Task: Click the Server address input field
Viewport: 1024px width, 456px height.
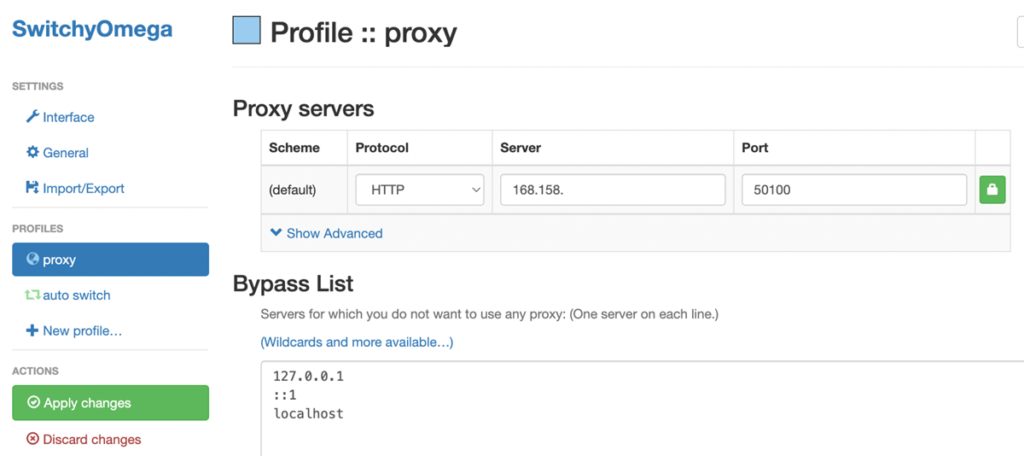Action: tap(613, 189)
